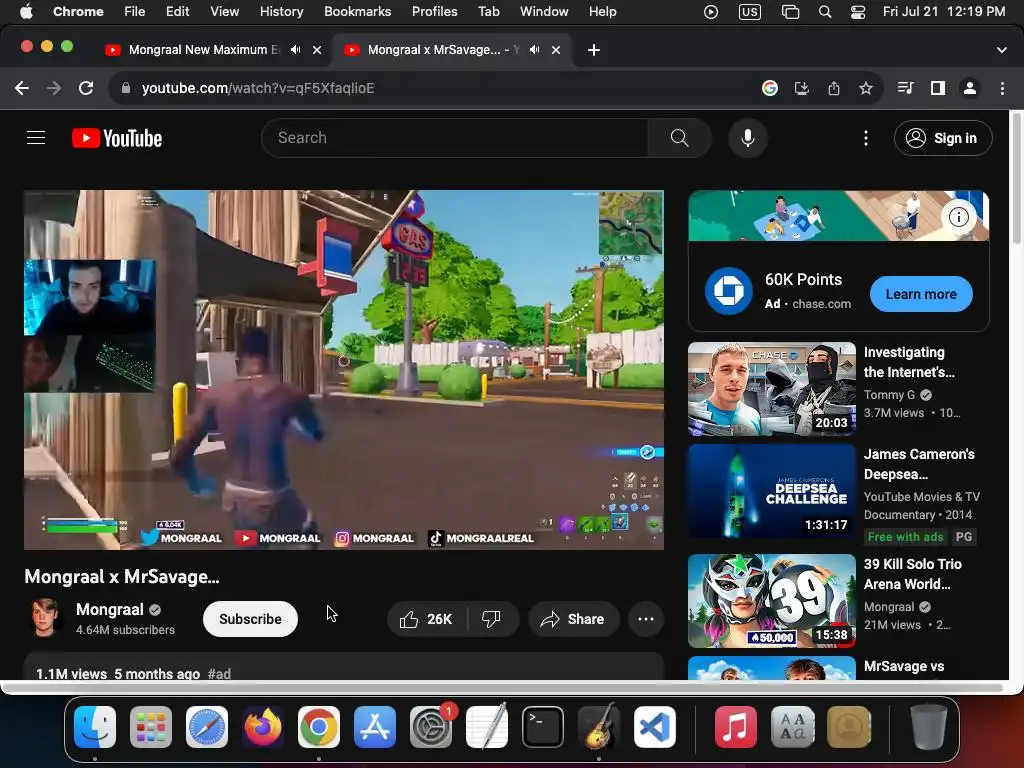1024x768 pixels.
Task: Like the video with thumbs up
Action: (x=427, y=619)
